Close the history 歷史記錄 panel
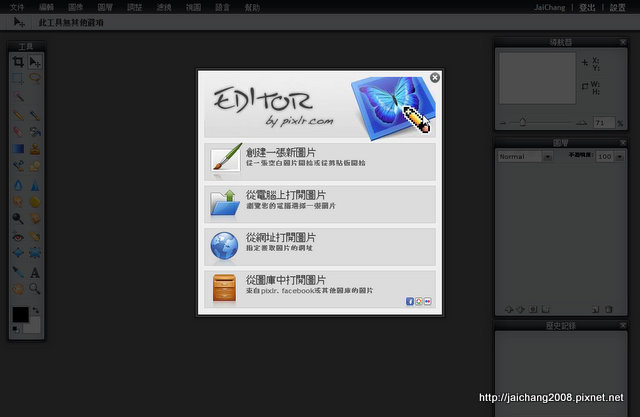640x417 pixels. tap(623, 325)
